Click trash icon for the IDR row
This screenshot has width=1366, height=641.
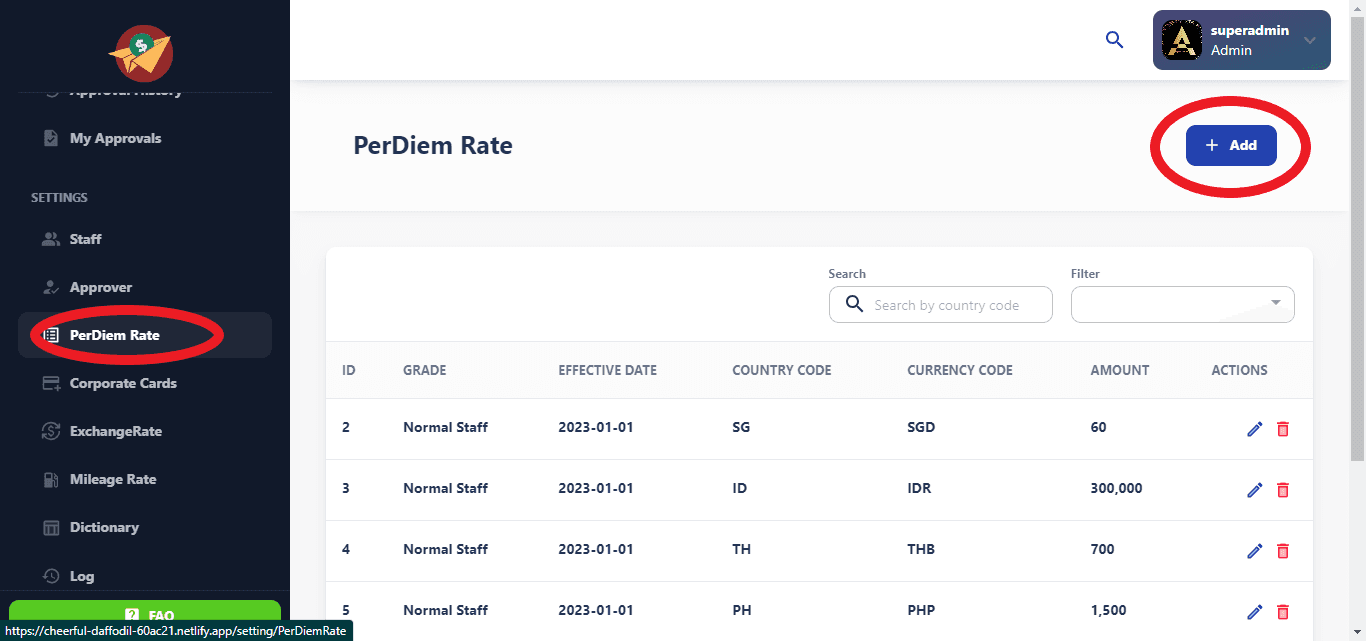tap(1283, 490)
